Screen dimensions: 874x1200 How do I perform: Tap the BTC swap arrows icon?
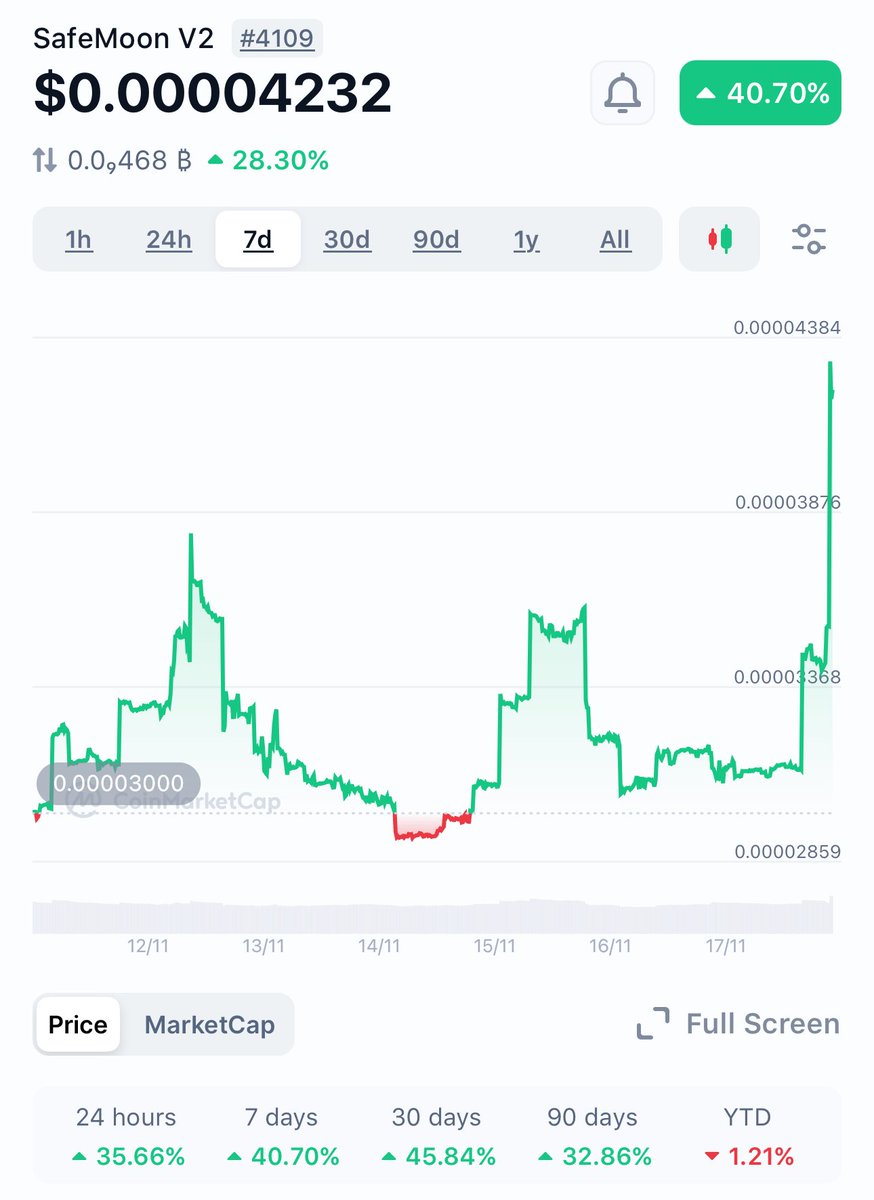[x=45, y=160]
